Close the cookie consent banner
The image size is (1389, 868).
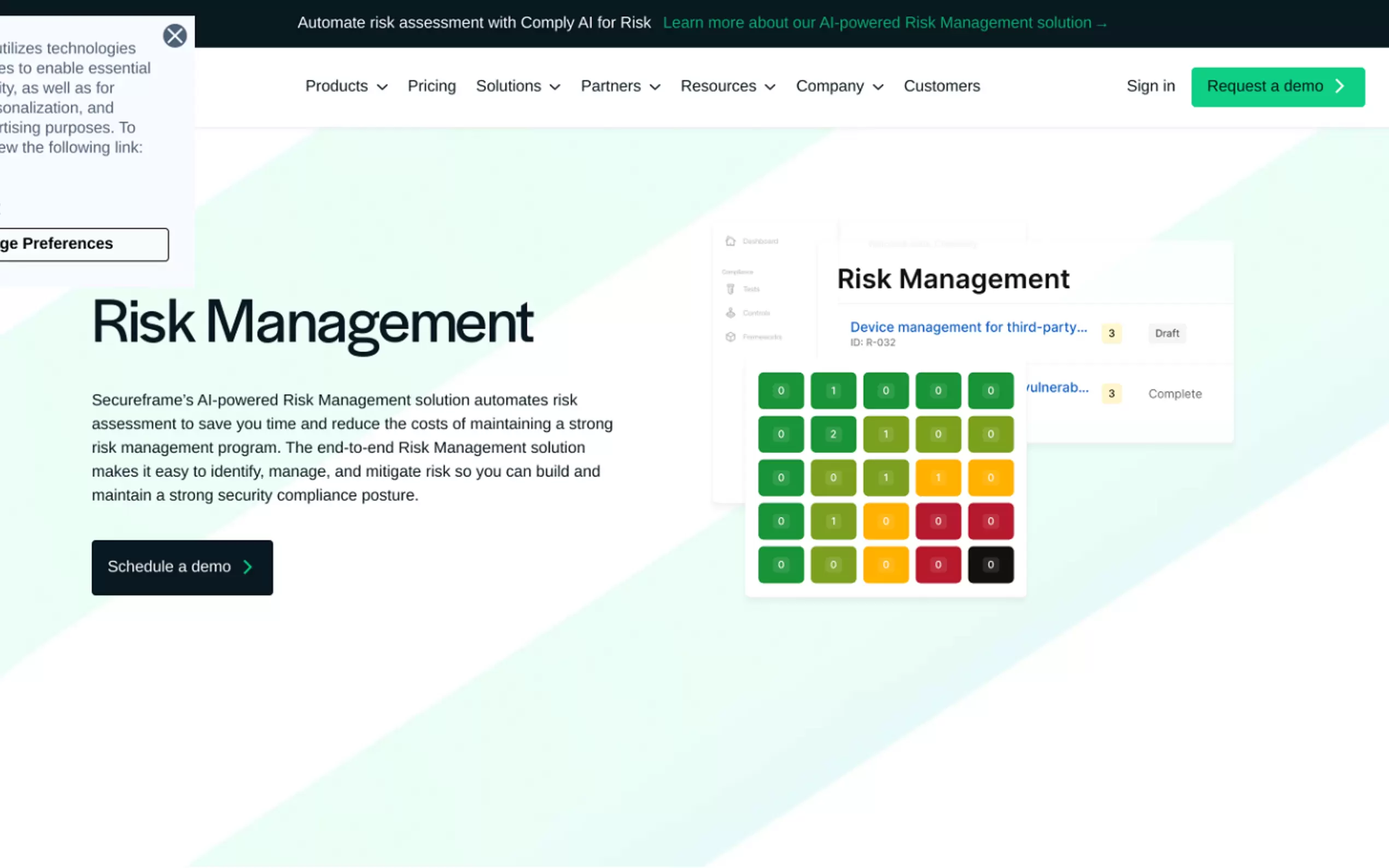click(174, 36)
